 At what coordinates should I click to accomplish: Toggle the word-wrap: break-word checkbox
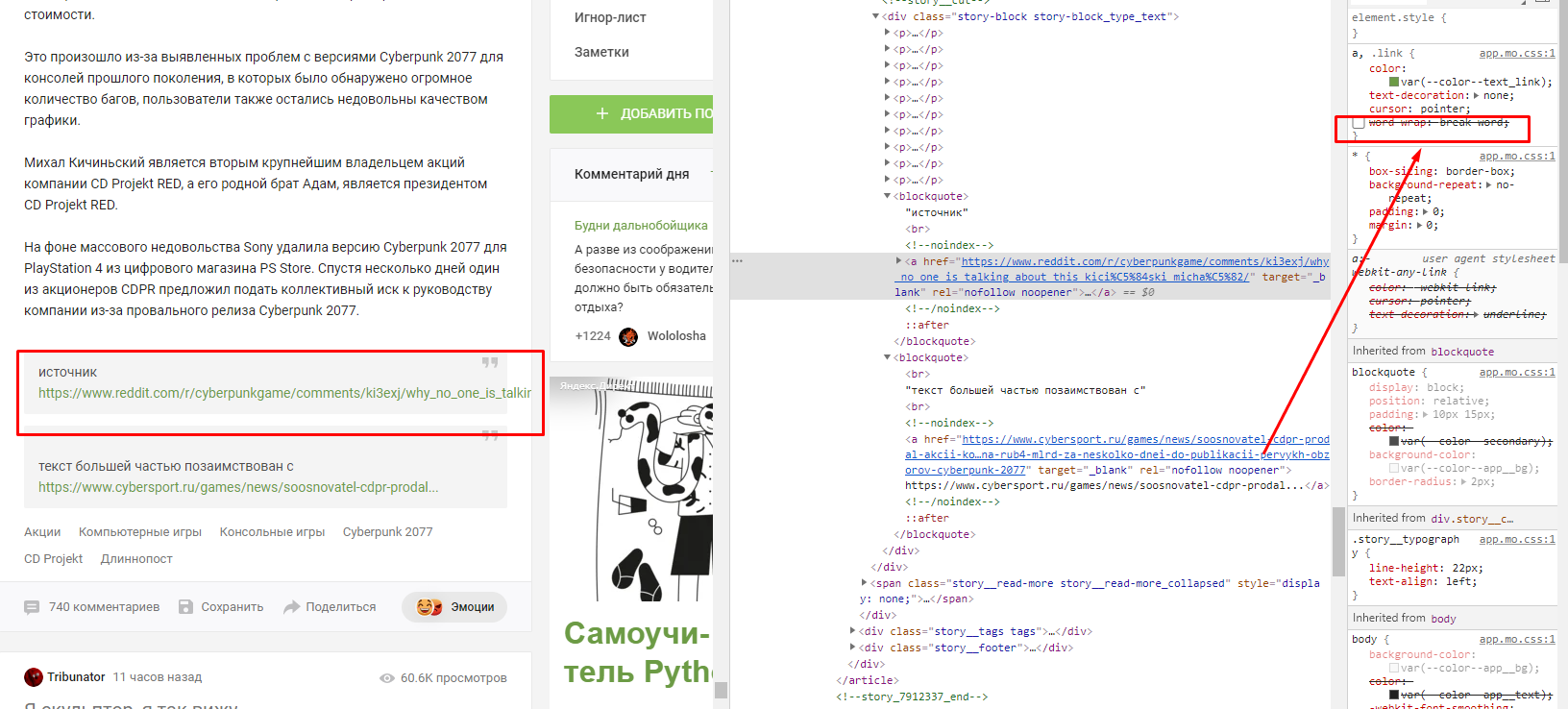coord(1359,123)
